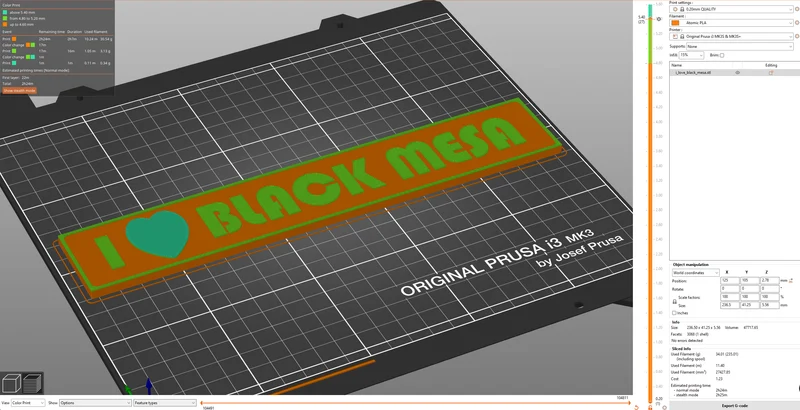Click the orange 'up to 4.60 mm' legend swatch
Viewport: 800px width, 410px height.
[5, 24]
